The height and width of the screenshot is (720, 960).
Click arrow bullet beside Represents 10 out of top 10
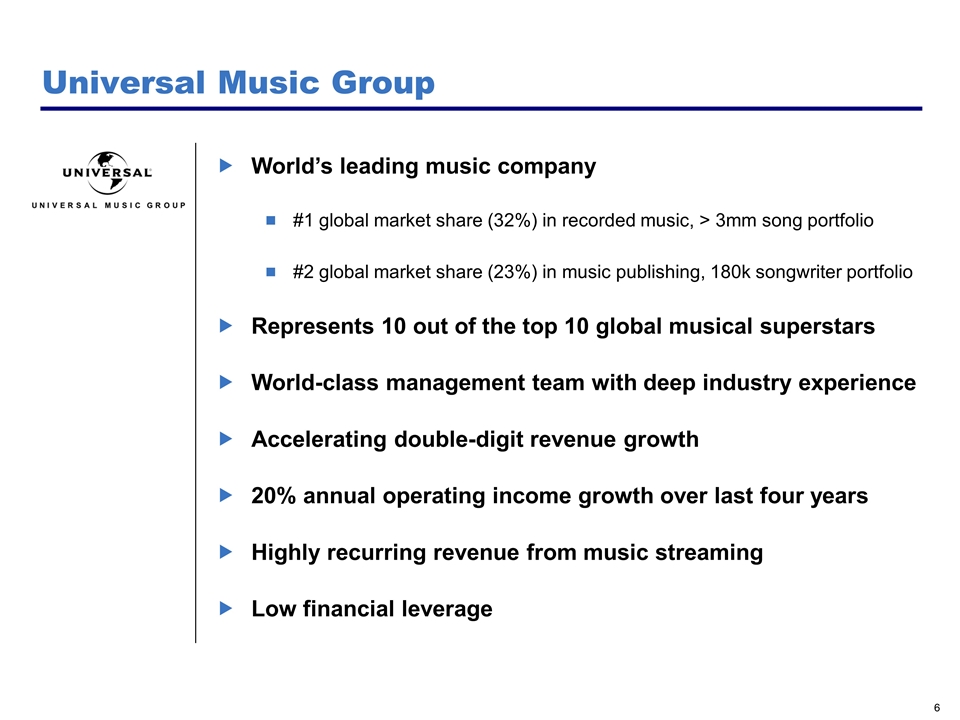225,326
